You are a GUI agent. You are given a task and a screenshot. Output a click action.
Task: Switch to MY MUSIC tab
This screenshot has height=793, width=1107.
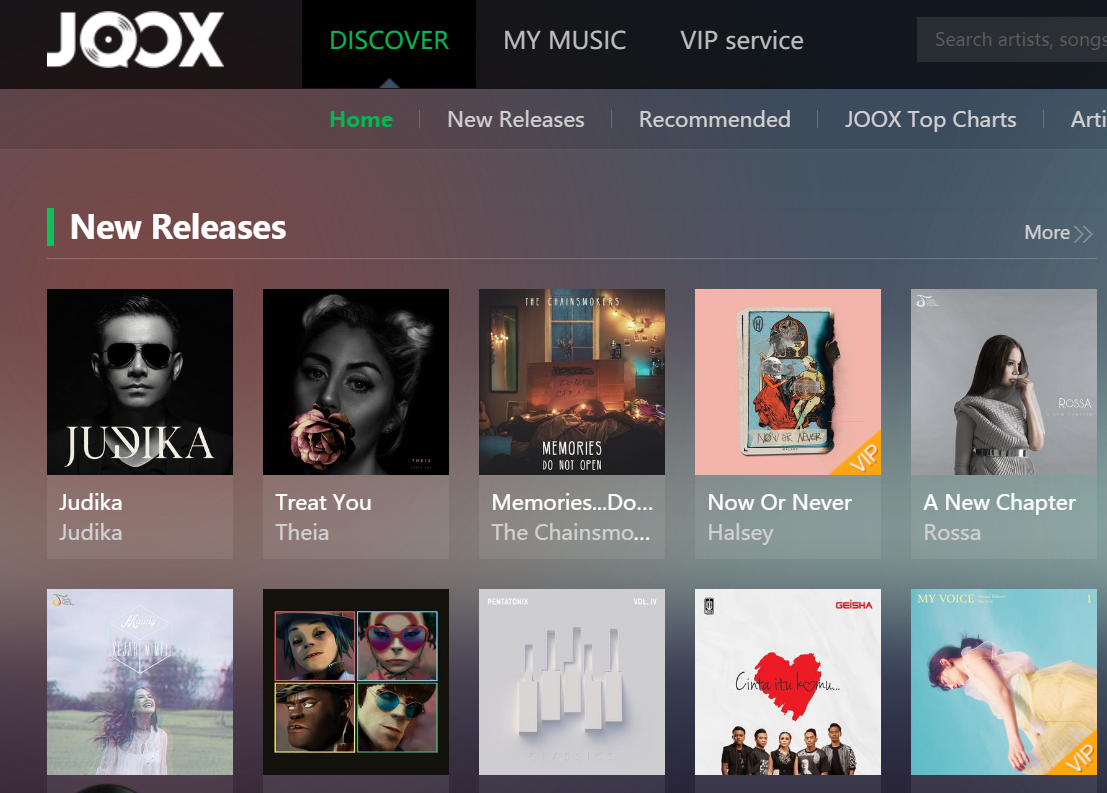coord(564,41)
